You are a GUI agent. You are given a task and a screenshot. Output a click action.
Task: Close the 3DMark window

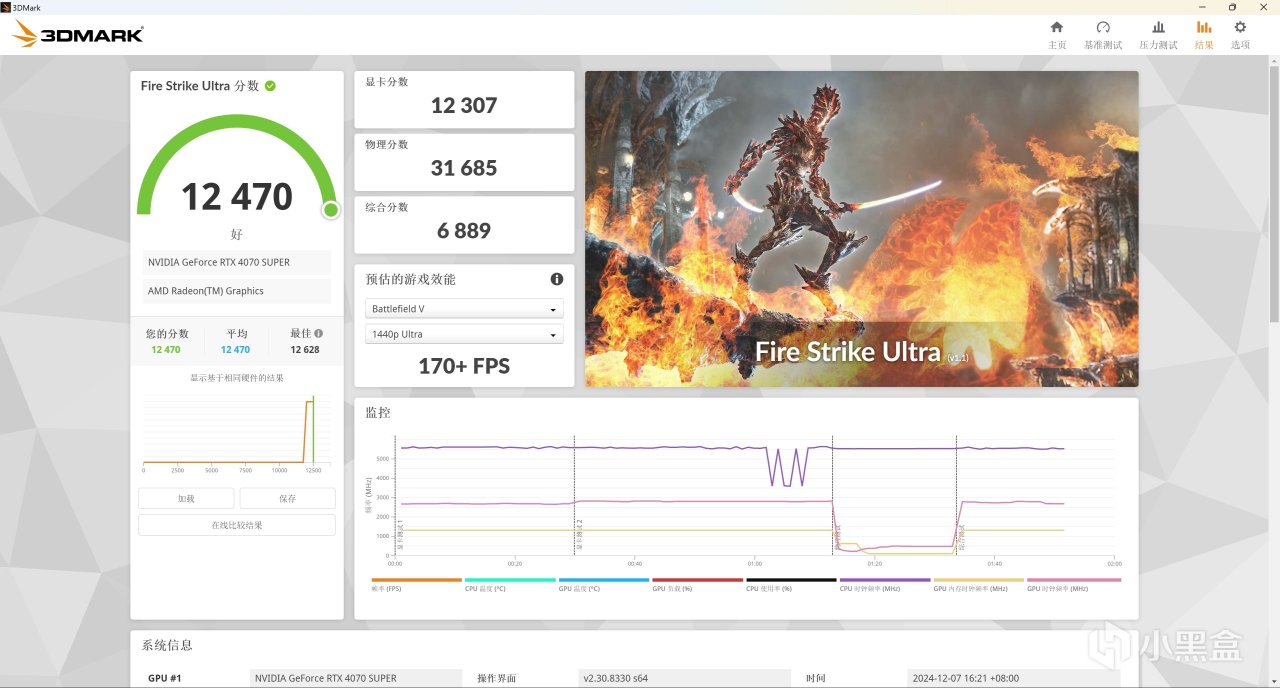click(x=1264, y=6)
